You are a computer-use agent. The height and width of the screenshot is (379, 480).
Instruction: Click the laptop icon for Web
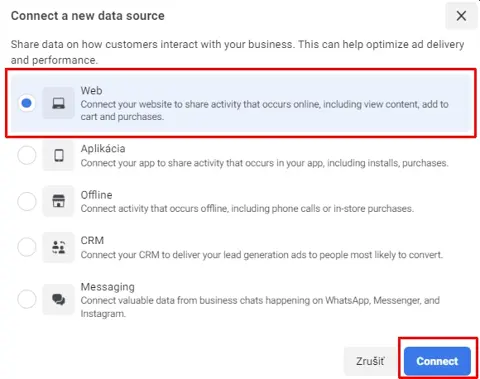pos(58,103)
